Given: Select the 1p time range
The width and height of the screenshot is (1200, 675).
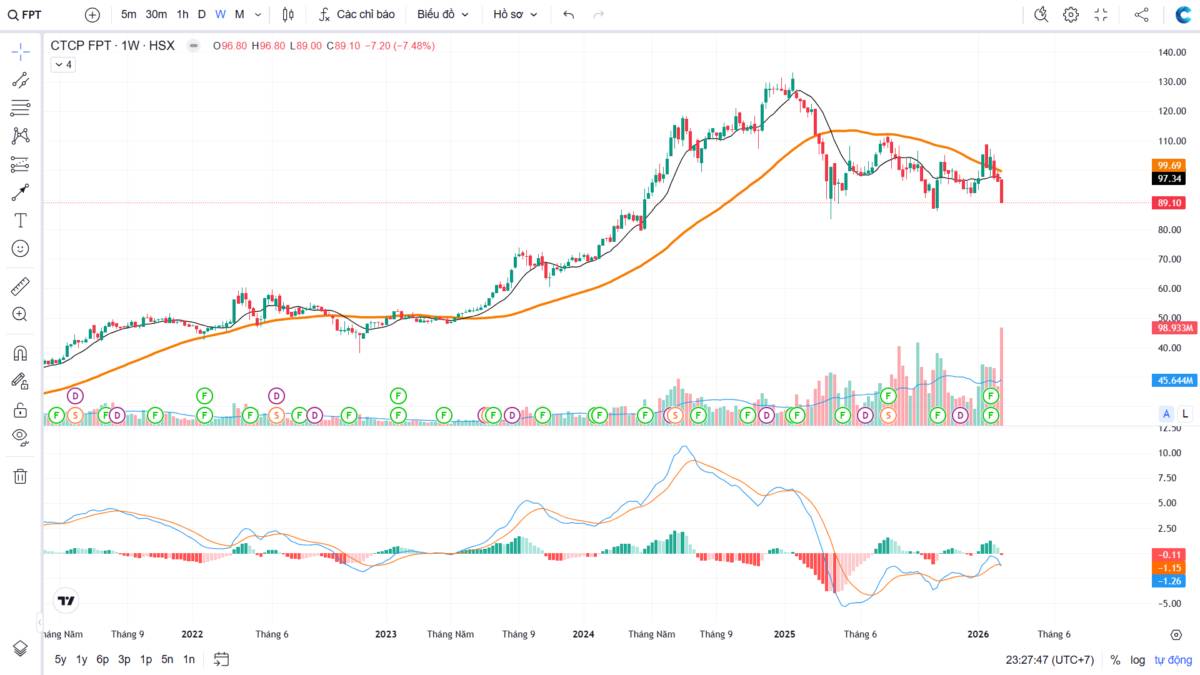Looking at the screenshot, I should (x=146, y=659).
